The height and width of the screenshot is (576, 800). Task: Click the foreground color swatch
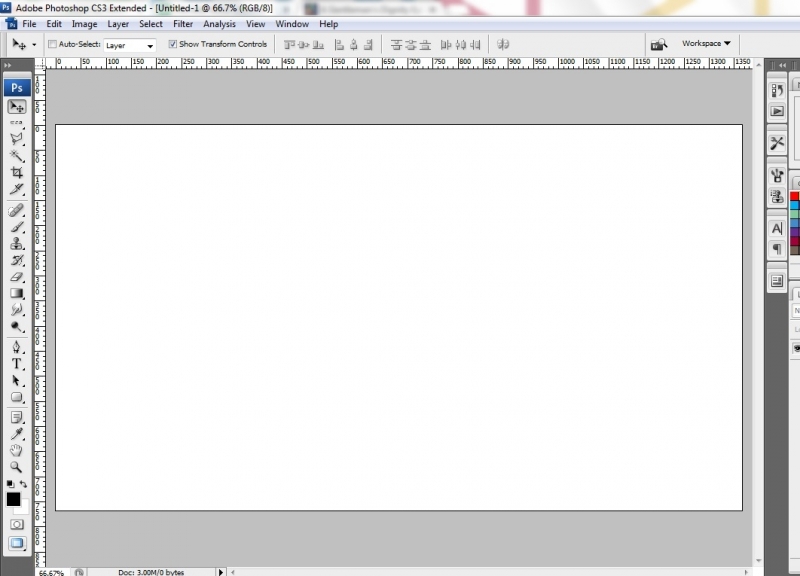(x=13, y=498)
